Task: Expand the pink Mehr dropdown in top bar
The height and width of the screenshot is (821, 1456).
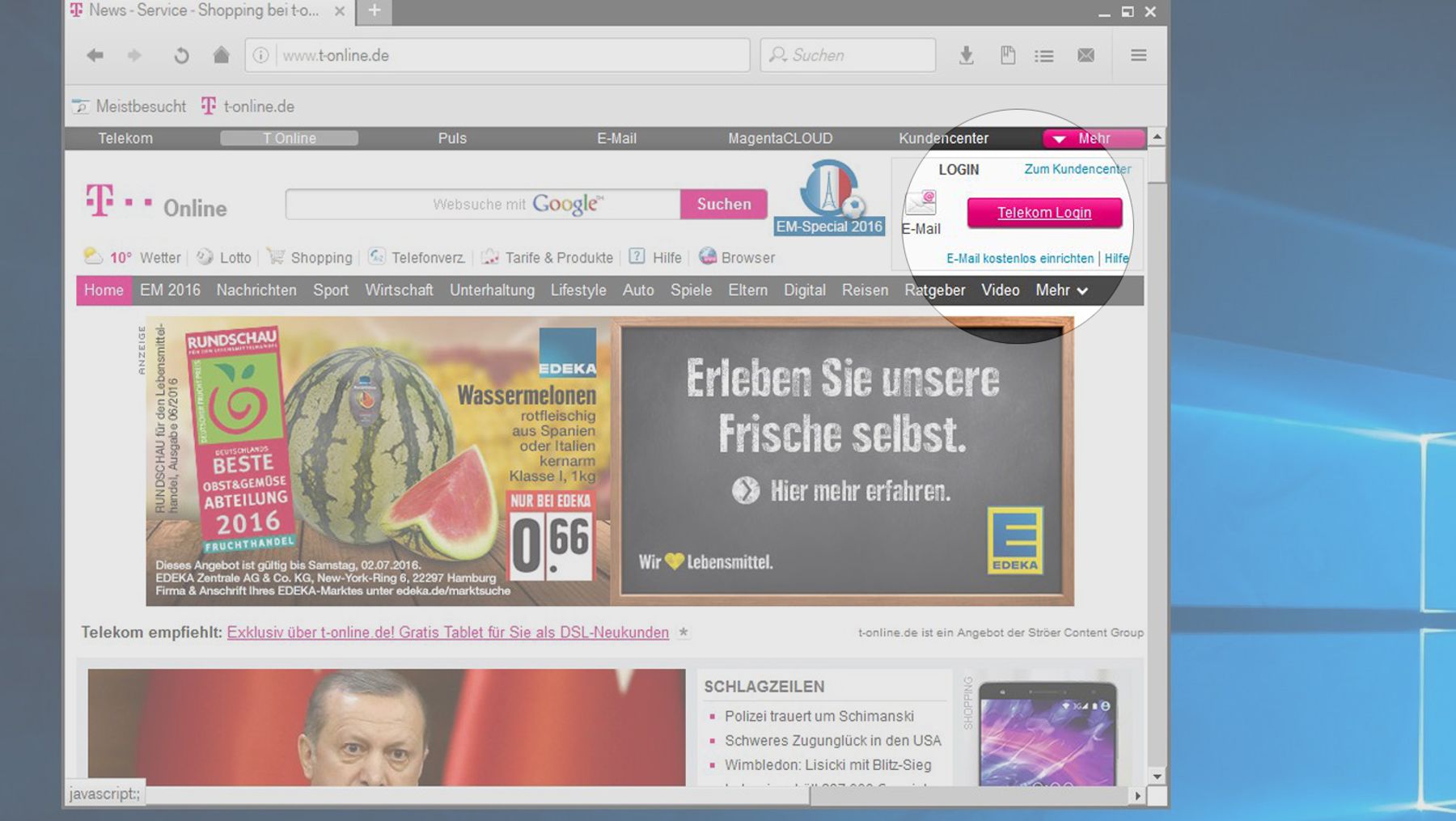Action: 1093,138
